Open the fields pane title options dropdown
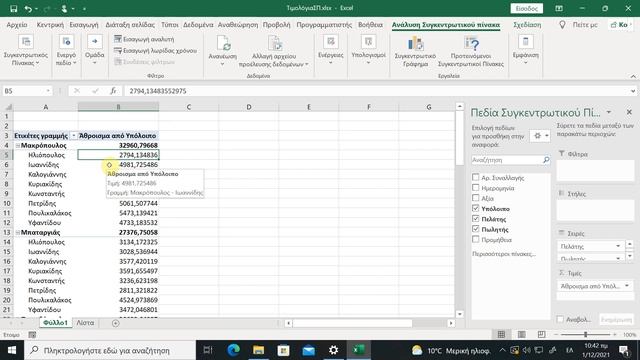This screenshot has width=640, height=360. [x=609, y=112]
